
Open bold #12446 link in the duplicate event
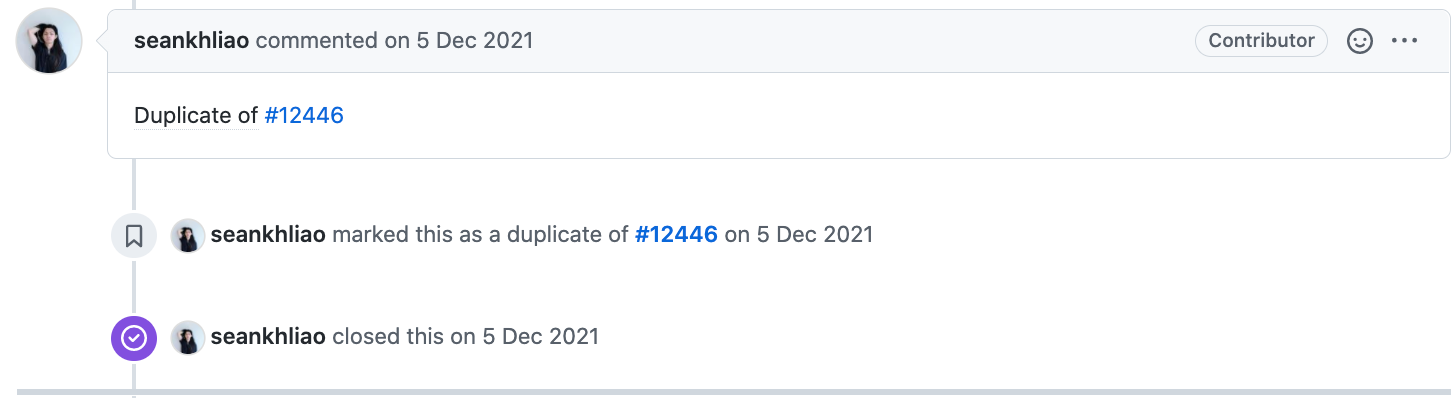(677, 235)
